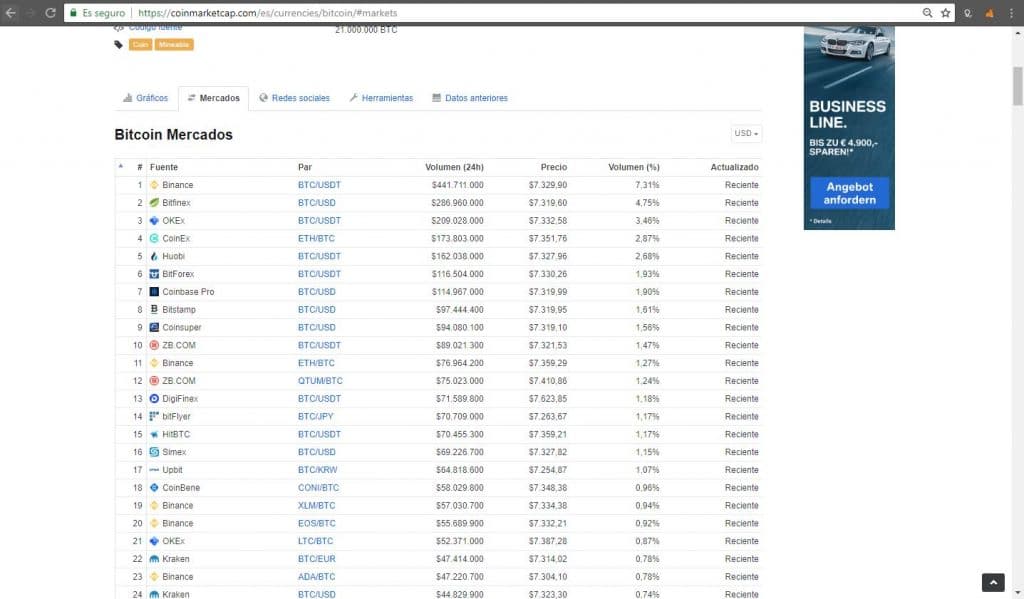Open the BTC/JPY pair link
This screenshot has height=599, width=1024.
[315, 416]
